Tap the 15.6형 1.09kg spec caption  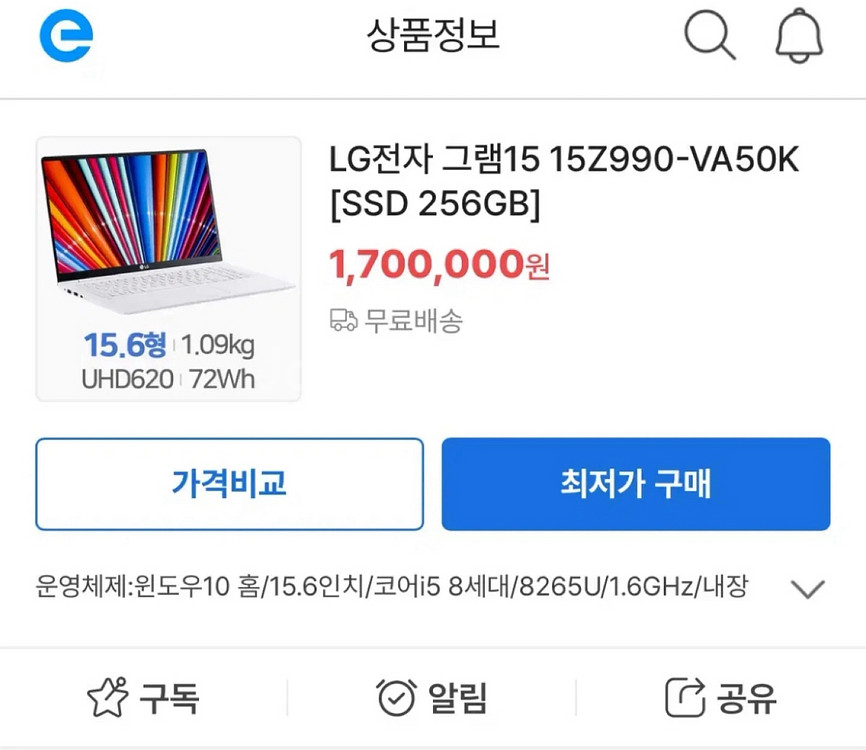point(169,345)
